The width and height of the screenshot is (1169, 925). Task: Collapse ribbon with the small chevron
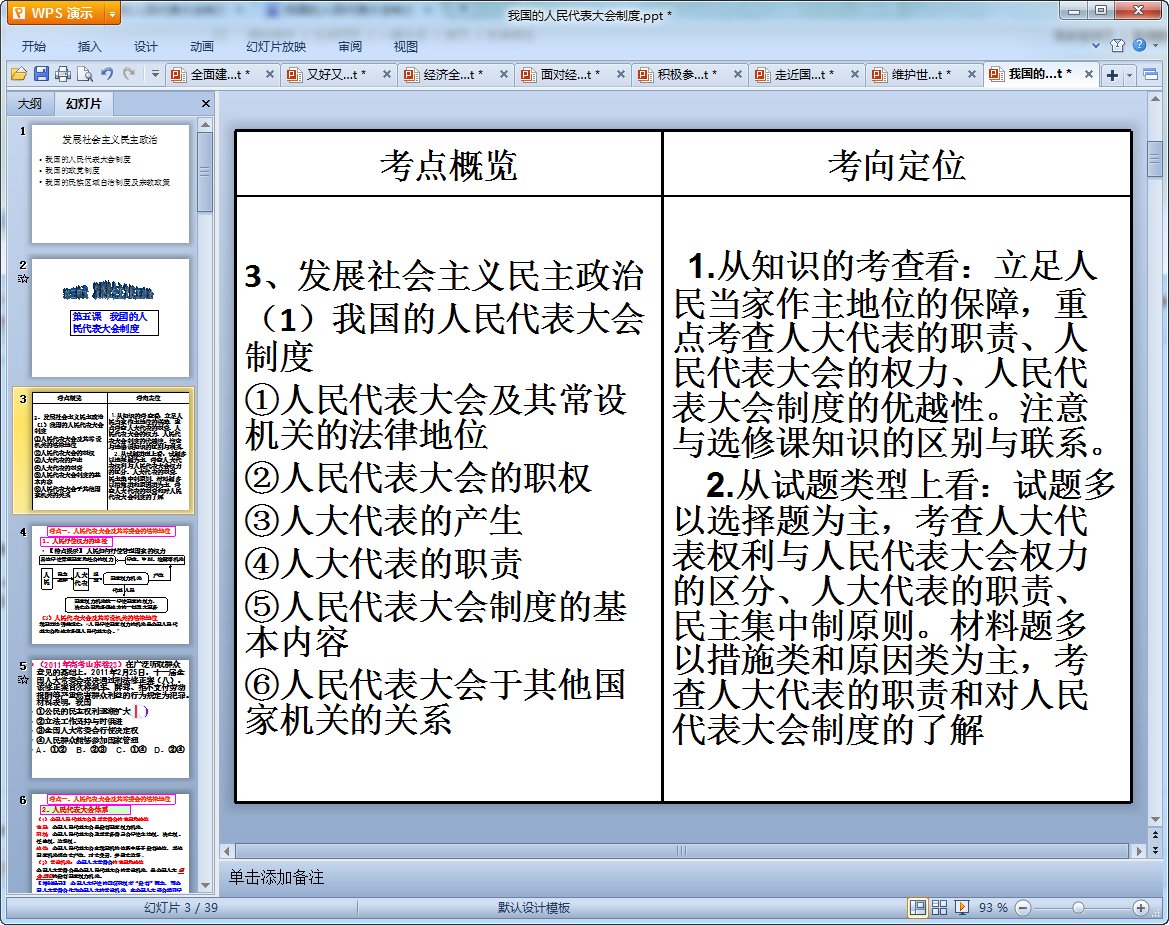click(1096, 45)
